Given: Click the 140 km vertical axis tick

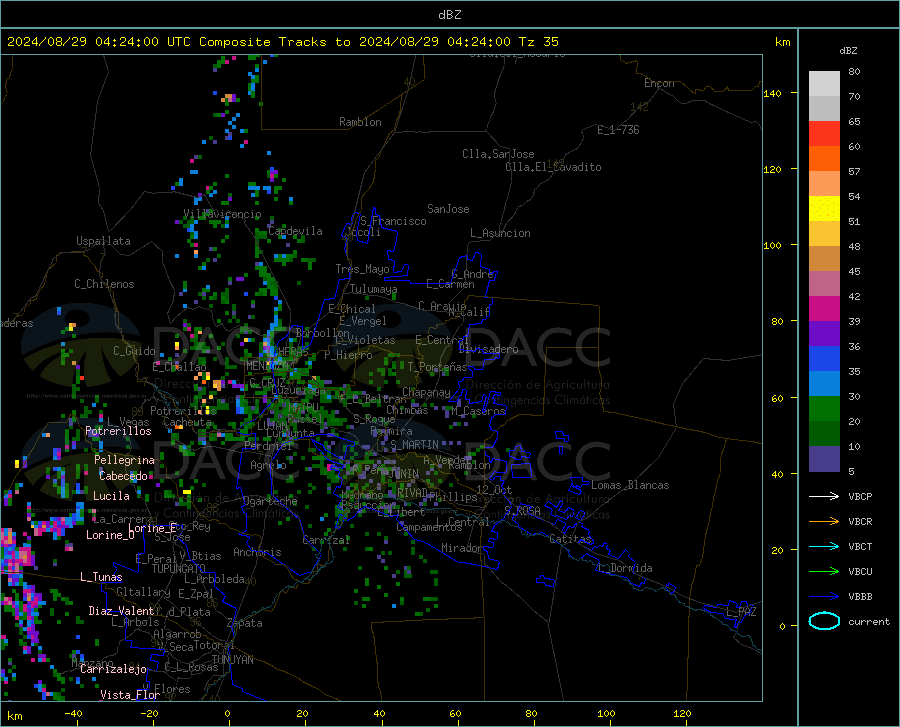Looking at the screenshot, I should pyautogui.click(x=772, y=93).
